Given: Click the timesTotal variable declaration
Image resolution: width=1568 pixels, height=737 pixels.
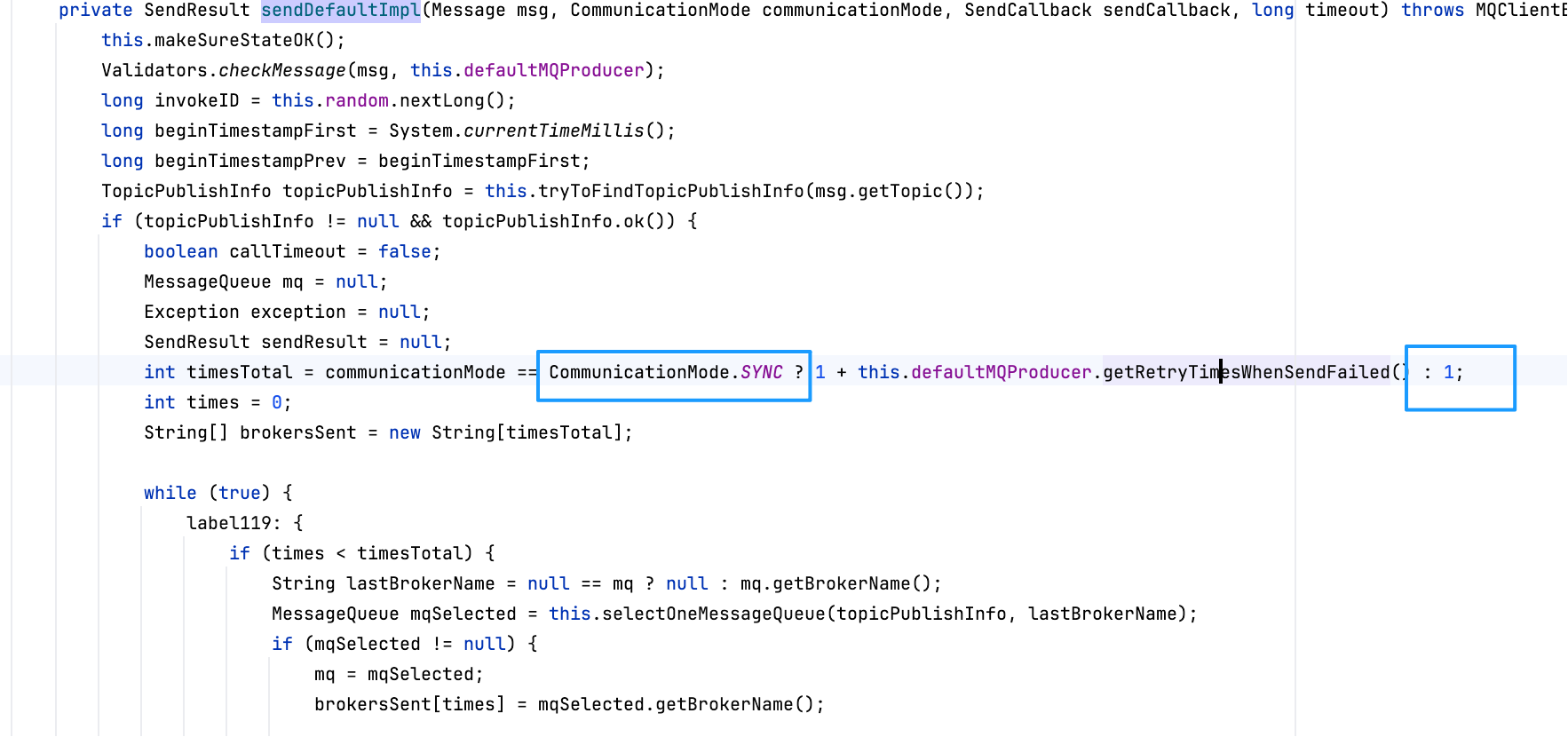Looking at the screenshot, I should point(240,373).
